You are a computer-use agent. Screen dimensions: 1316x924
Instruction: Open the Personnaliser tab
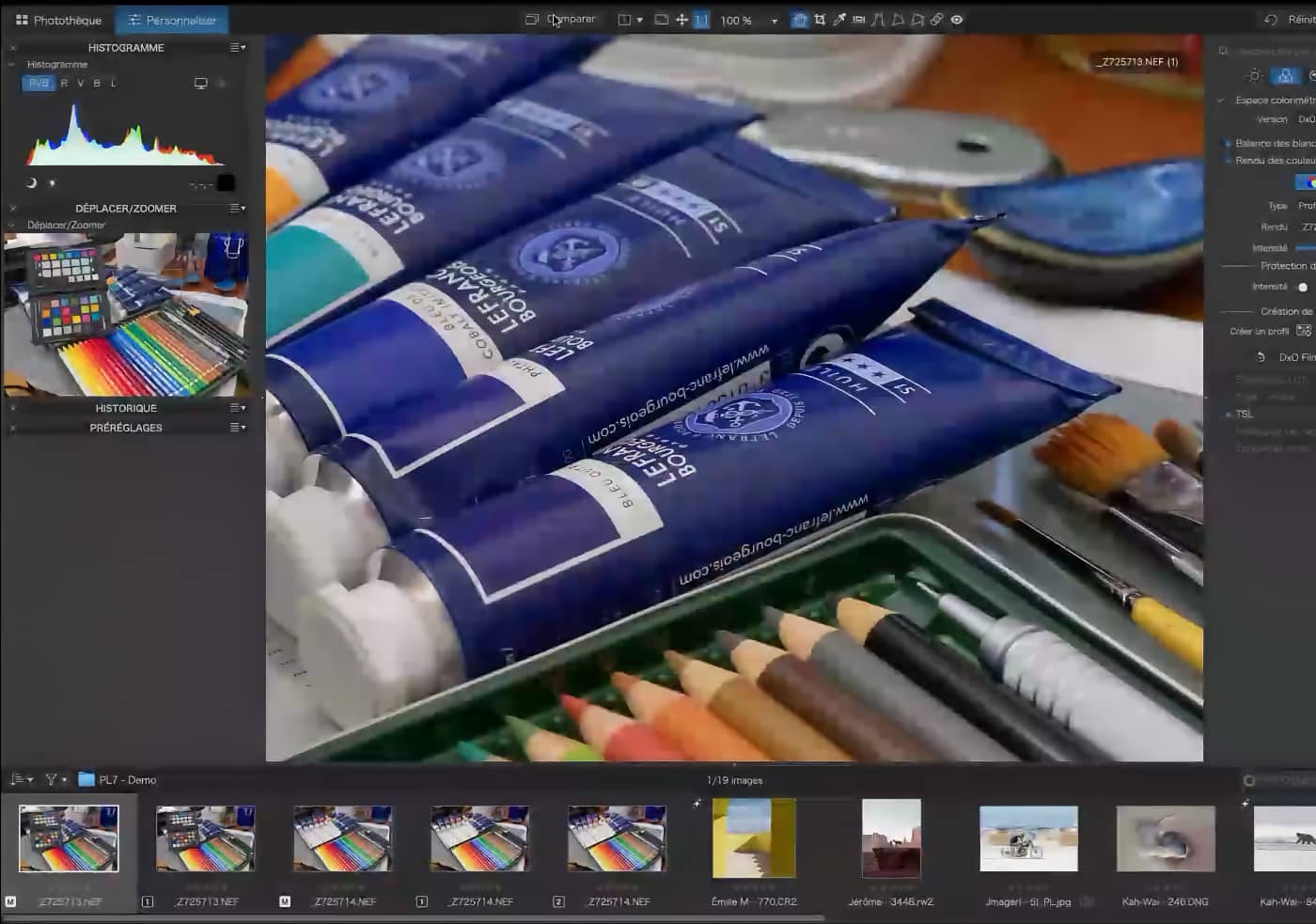172,20
